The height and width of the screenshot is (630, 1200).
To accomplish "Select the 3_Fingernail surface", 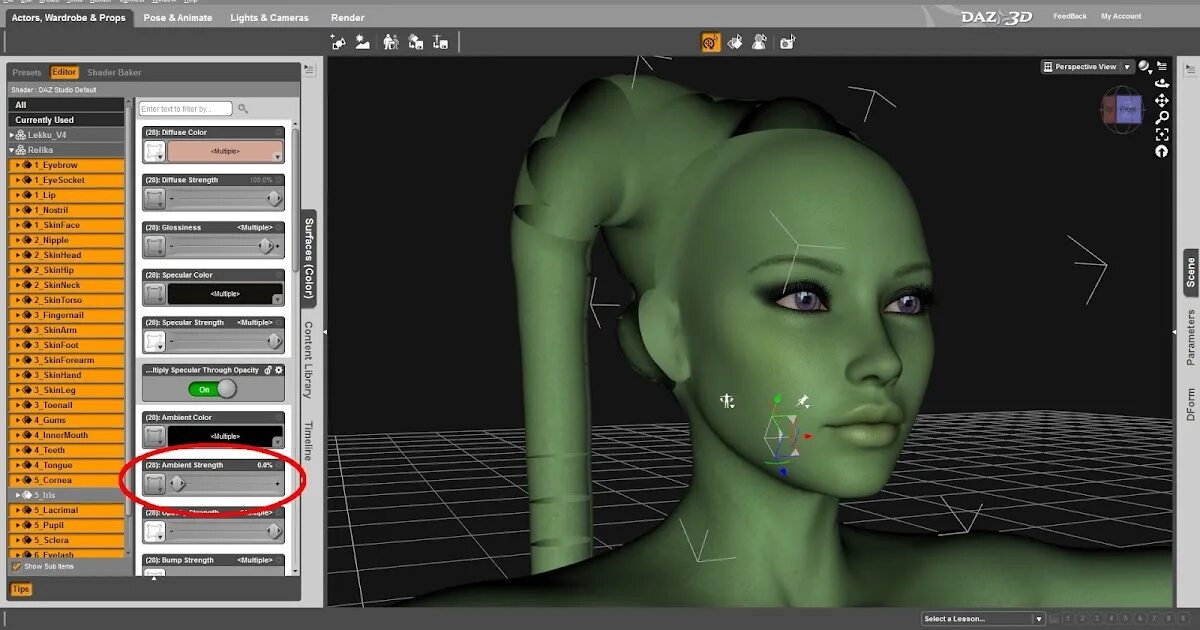I will coord(67,315).
